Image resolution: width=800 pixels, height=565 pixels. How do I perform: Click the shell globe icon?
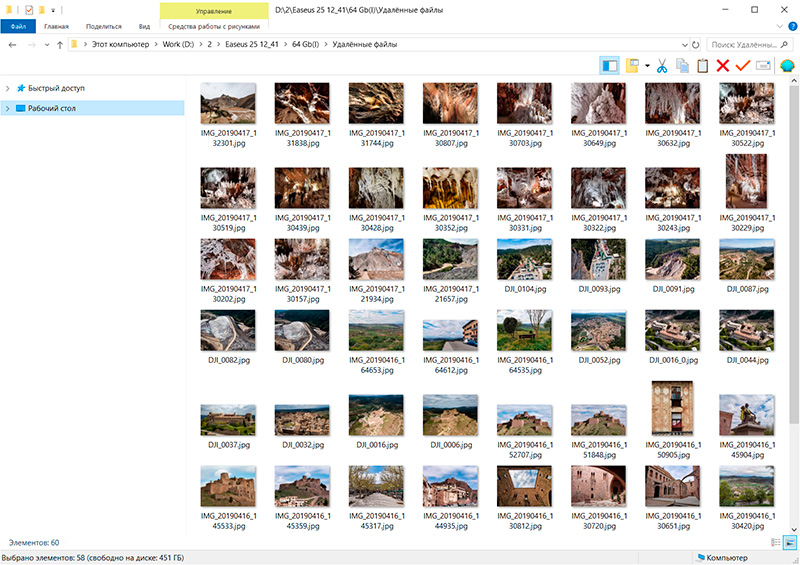pyautogui.click(x=786, y=66)
